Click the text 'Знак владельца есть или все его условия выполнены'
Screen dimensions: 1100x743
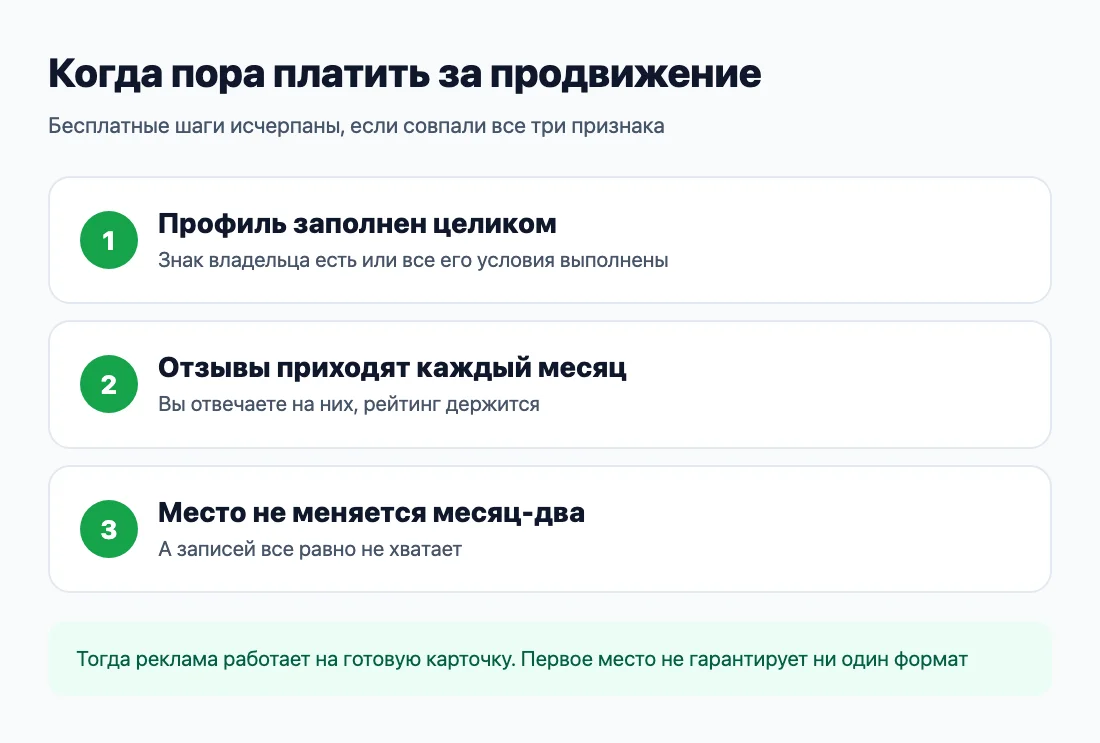coord(413,260)
